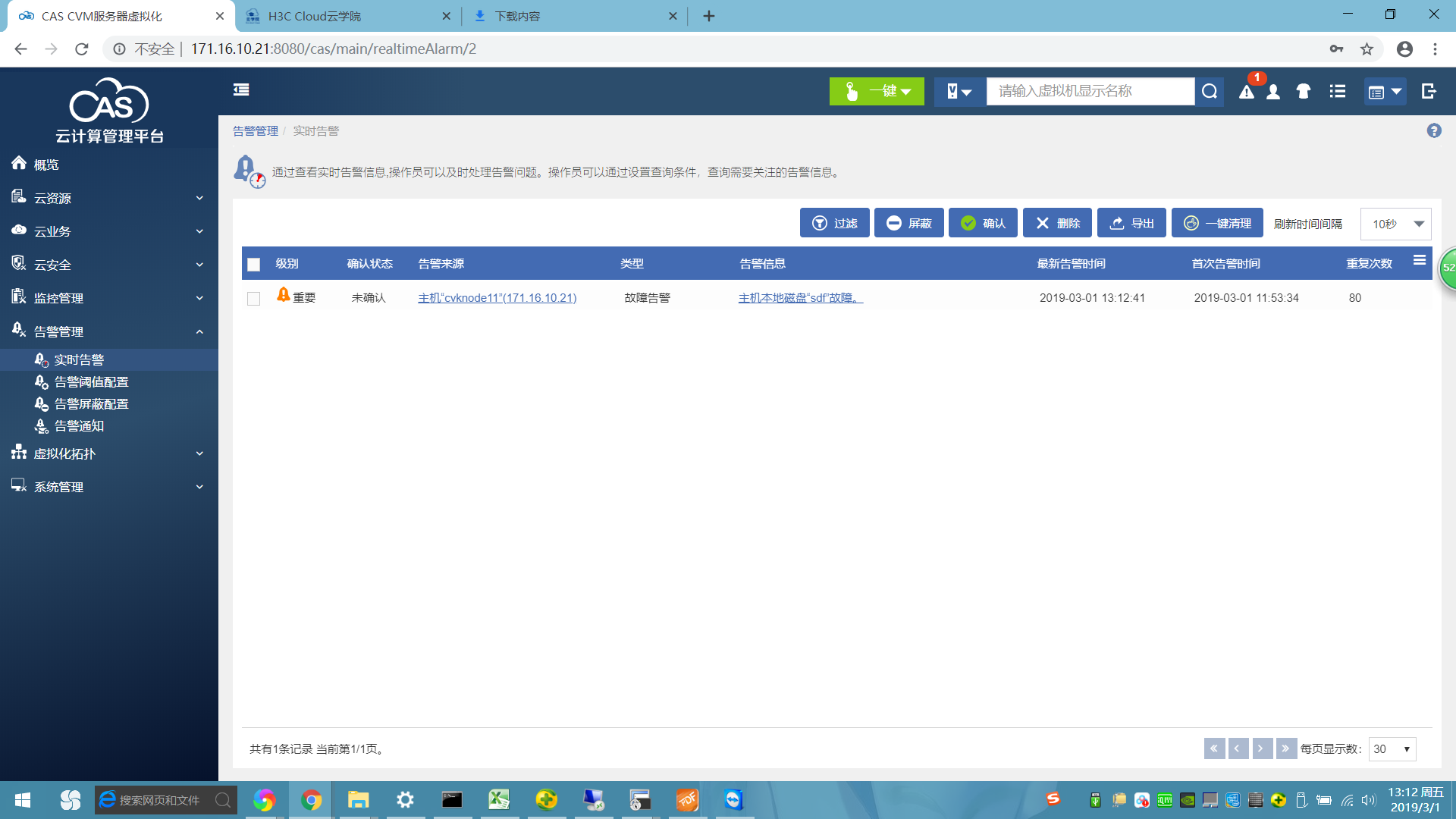Screen dimensions: 1456x819
Task: Select 告警阈值配置 in sidebar
Action: [x=91, y=382]
